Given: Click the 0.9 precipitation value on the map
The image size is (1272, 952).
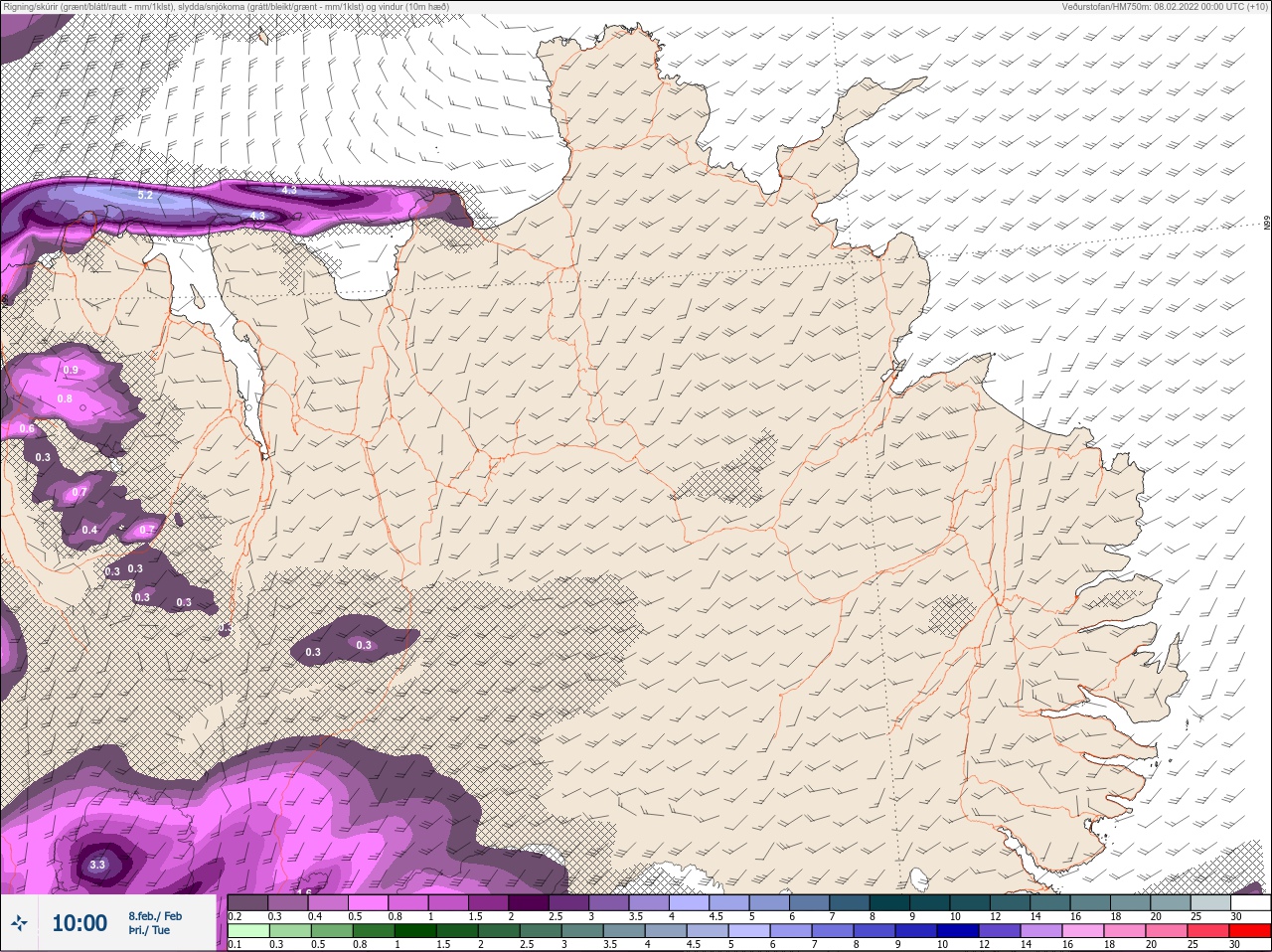Looking at the screenshot, I should click(x=71, y=370).
